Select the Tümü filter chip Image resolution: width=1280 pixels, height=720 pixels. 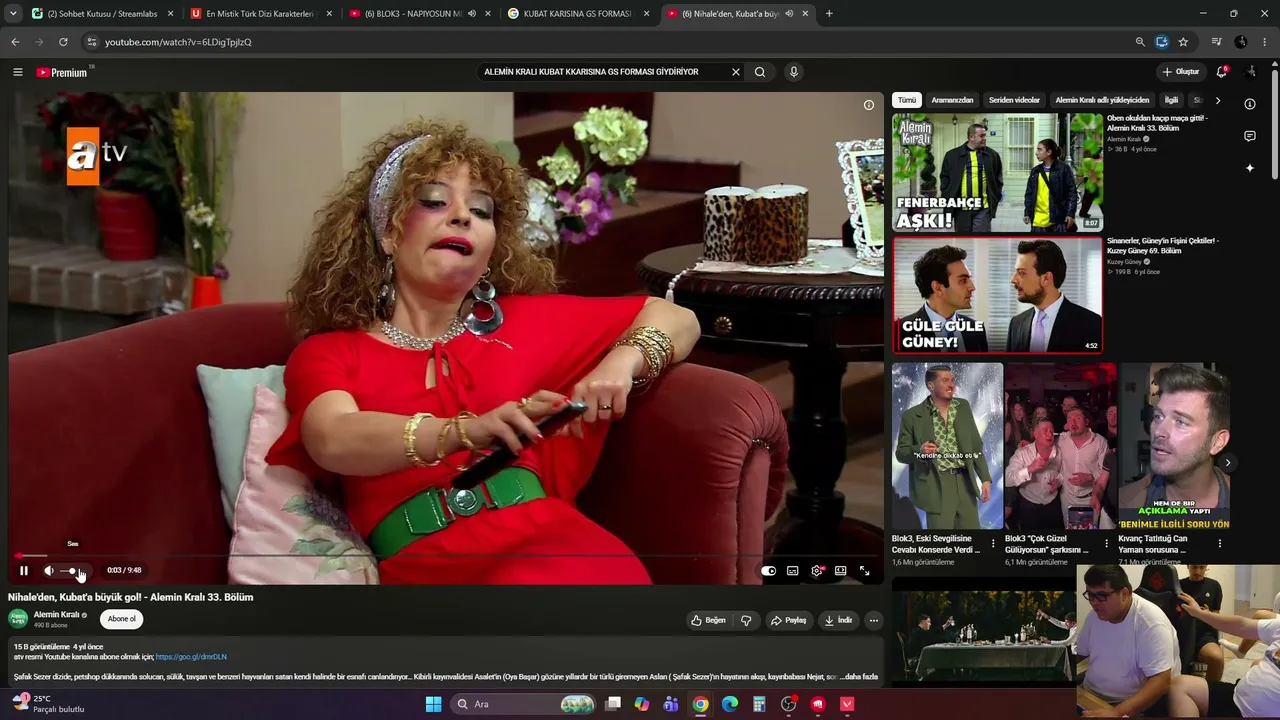coord(907,100)
